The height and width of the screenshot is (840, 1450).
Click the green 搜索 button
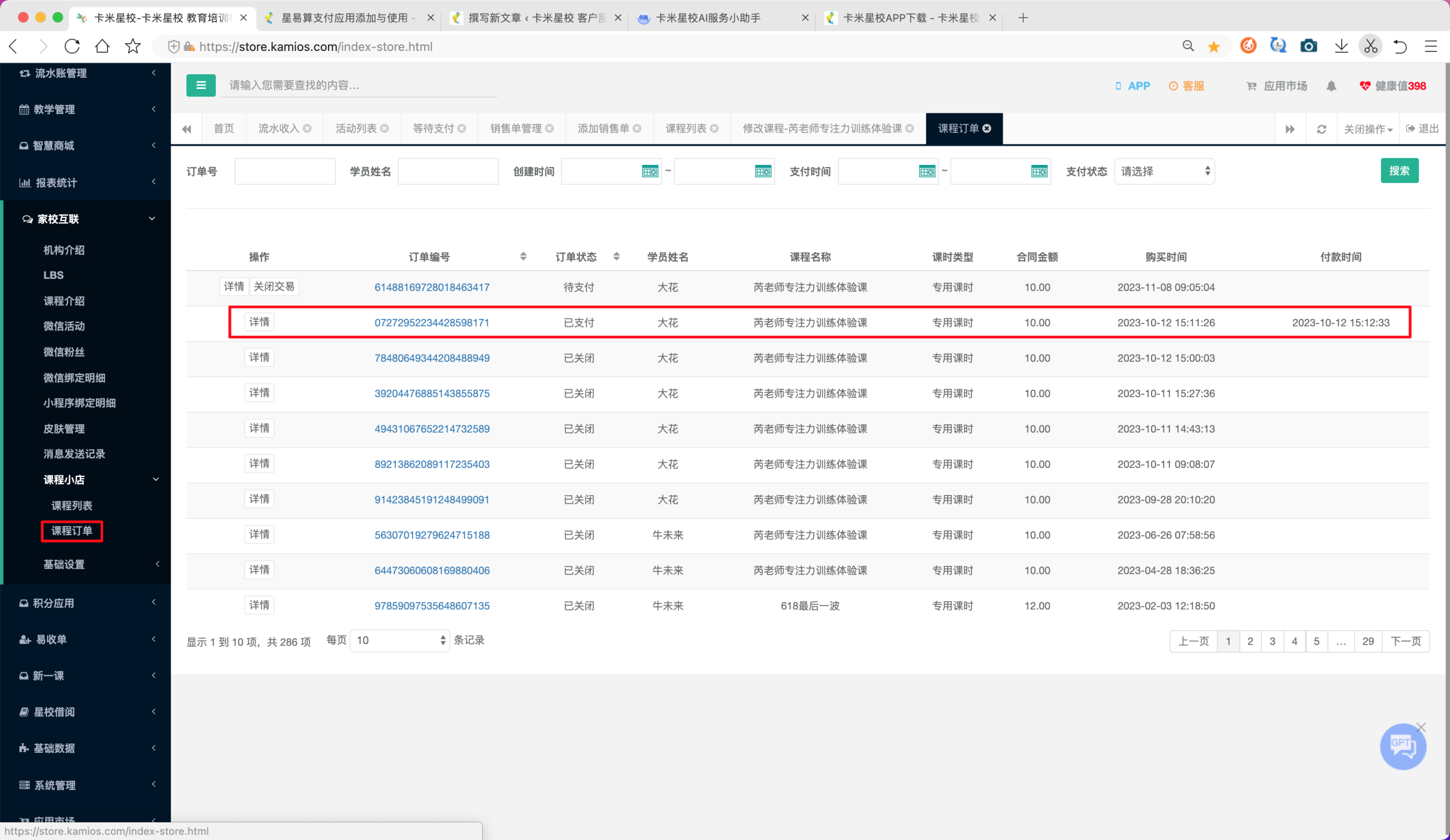pos(1399,171)
